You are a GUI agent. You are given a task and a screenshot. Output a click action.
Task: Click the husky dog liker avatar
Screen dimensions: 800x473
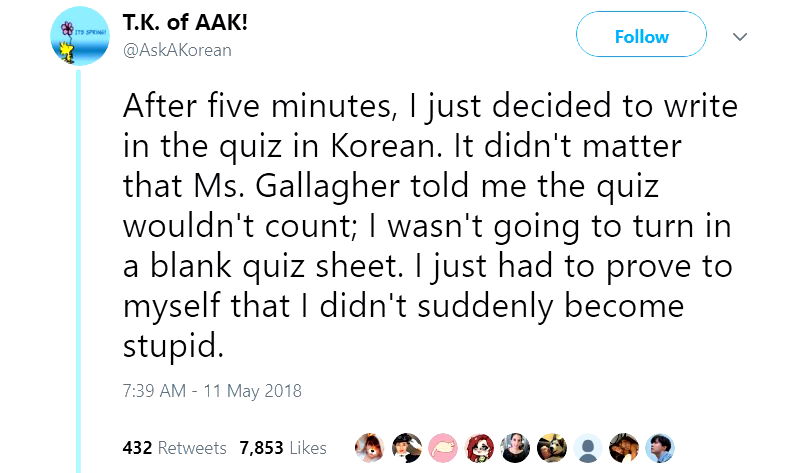(552, 447)
